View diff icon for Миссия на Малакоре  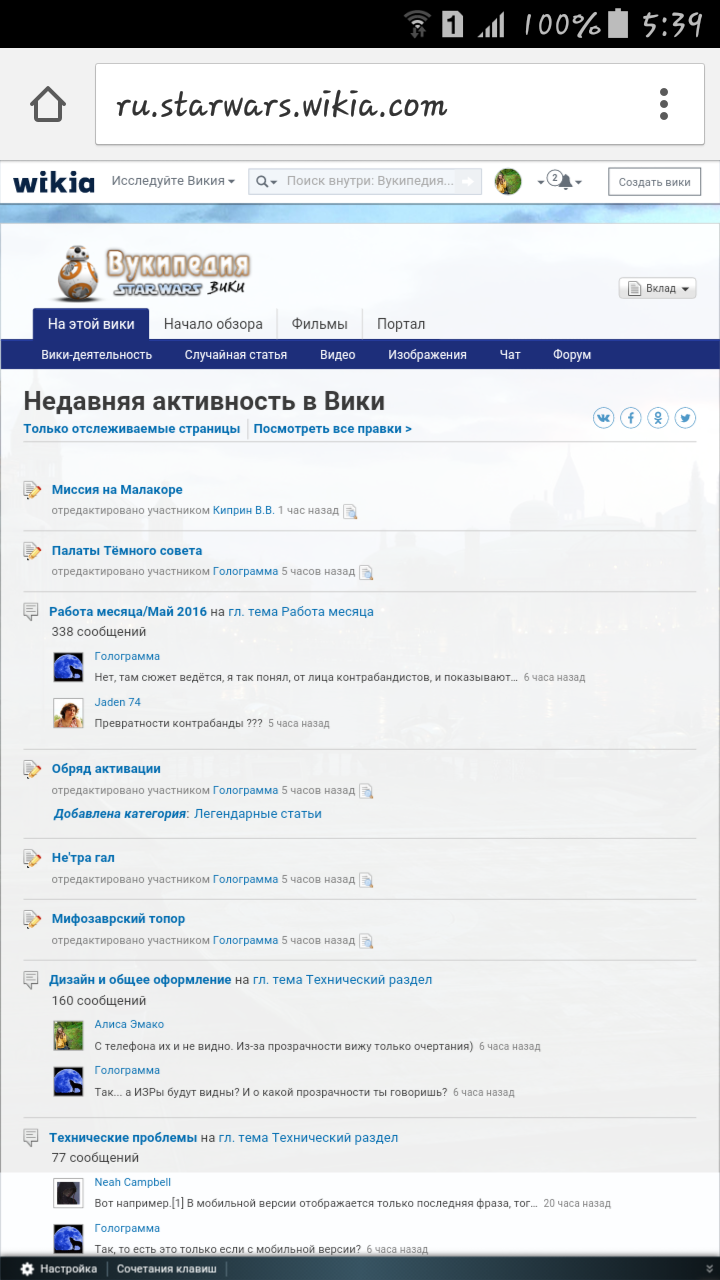pyautogui.click(x=350, y=511)
